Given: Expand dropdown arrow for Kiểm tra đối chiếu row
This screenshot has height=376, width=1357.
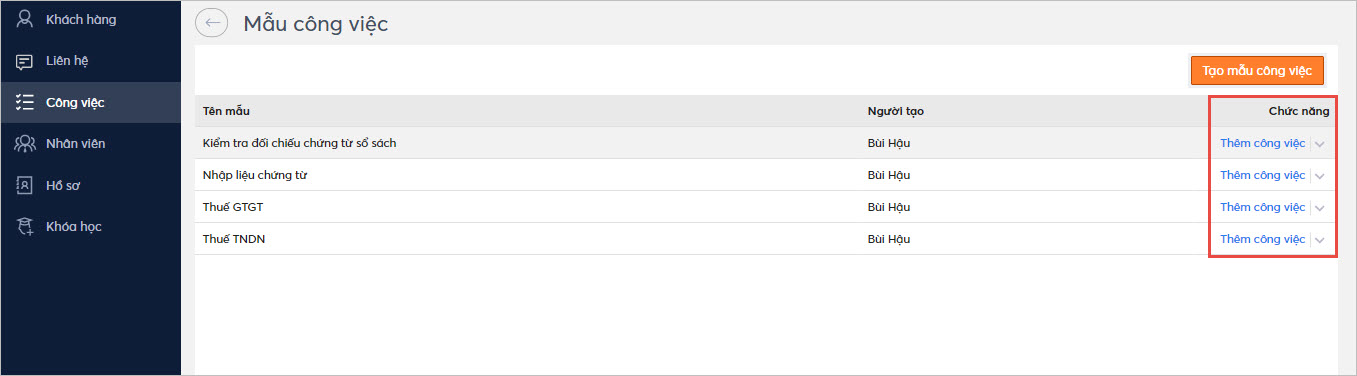Looking at the screenshot, I should pyautogui.click(x=1320, y=144).
